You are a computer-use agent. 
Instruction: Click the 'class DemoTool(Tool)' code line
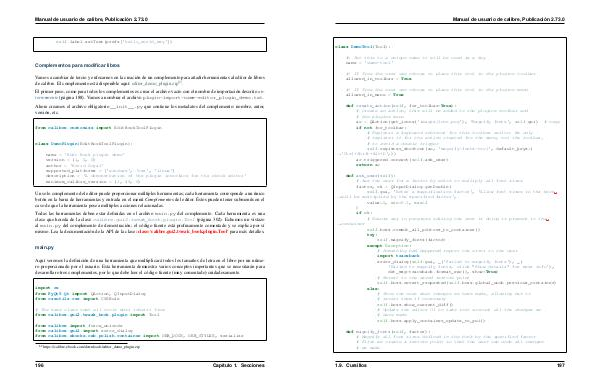363,47
